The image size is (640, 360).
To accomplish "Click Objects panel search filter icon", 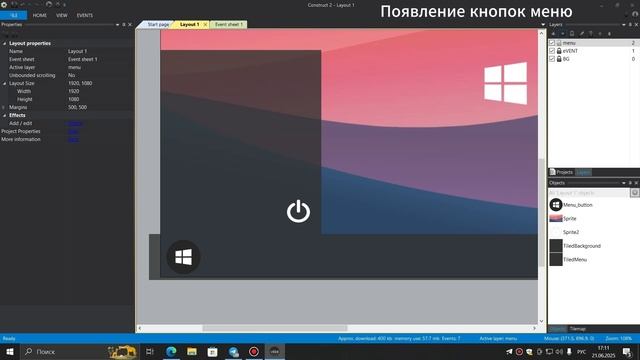I will pos(635,193).
